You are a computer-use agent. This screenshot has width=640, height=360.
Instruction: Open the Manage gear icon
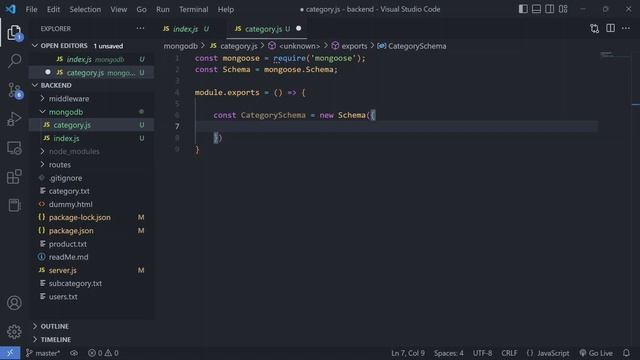tap(14, 331)
